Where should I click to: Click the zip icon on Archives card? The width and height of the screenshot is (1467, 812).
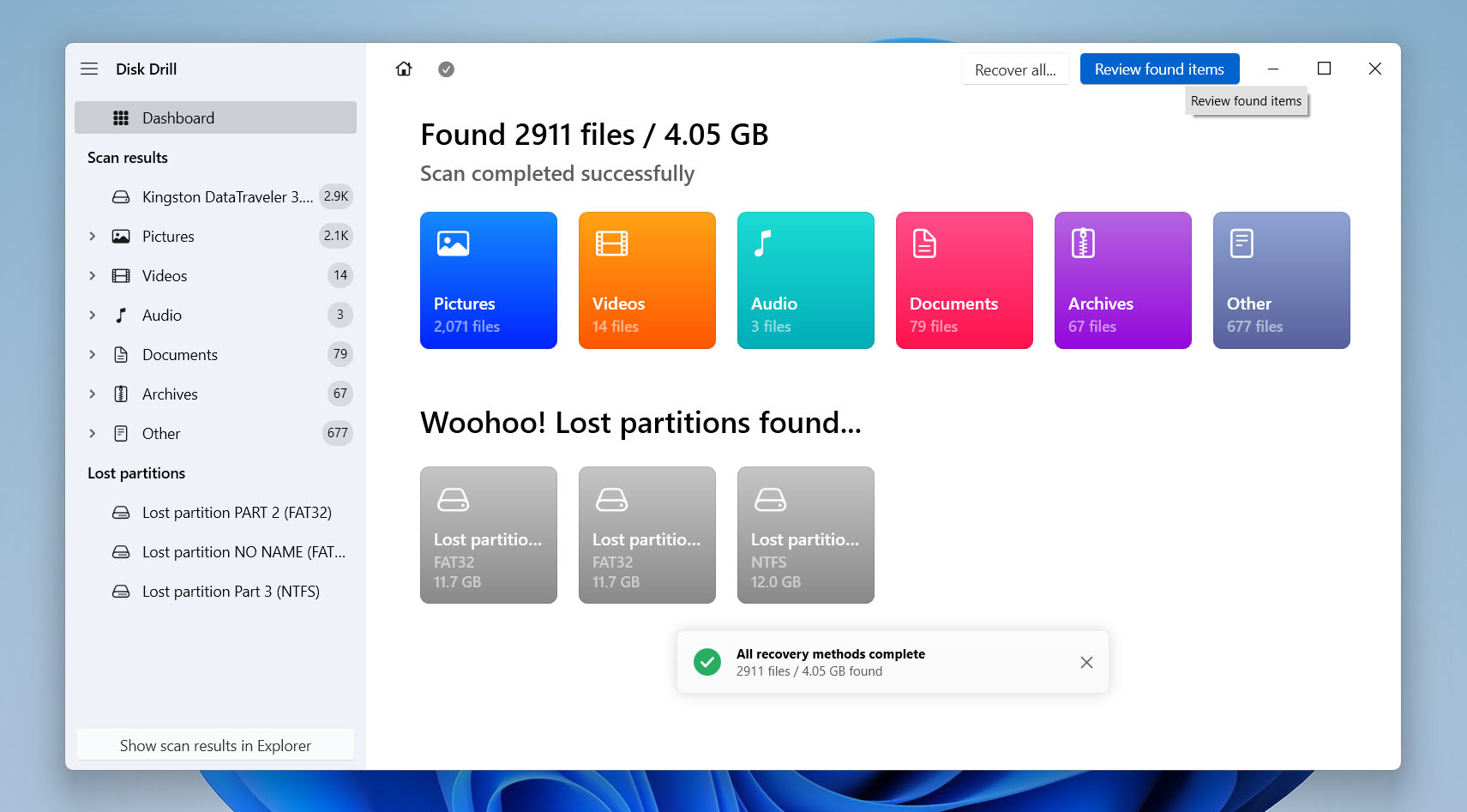[x=1083, y=244]
